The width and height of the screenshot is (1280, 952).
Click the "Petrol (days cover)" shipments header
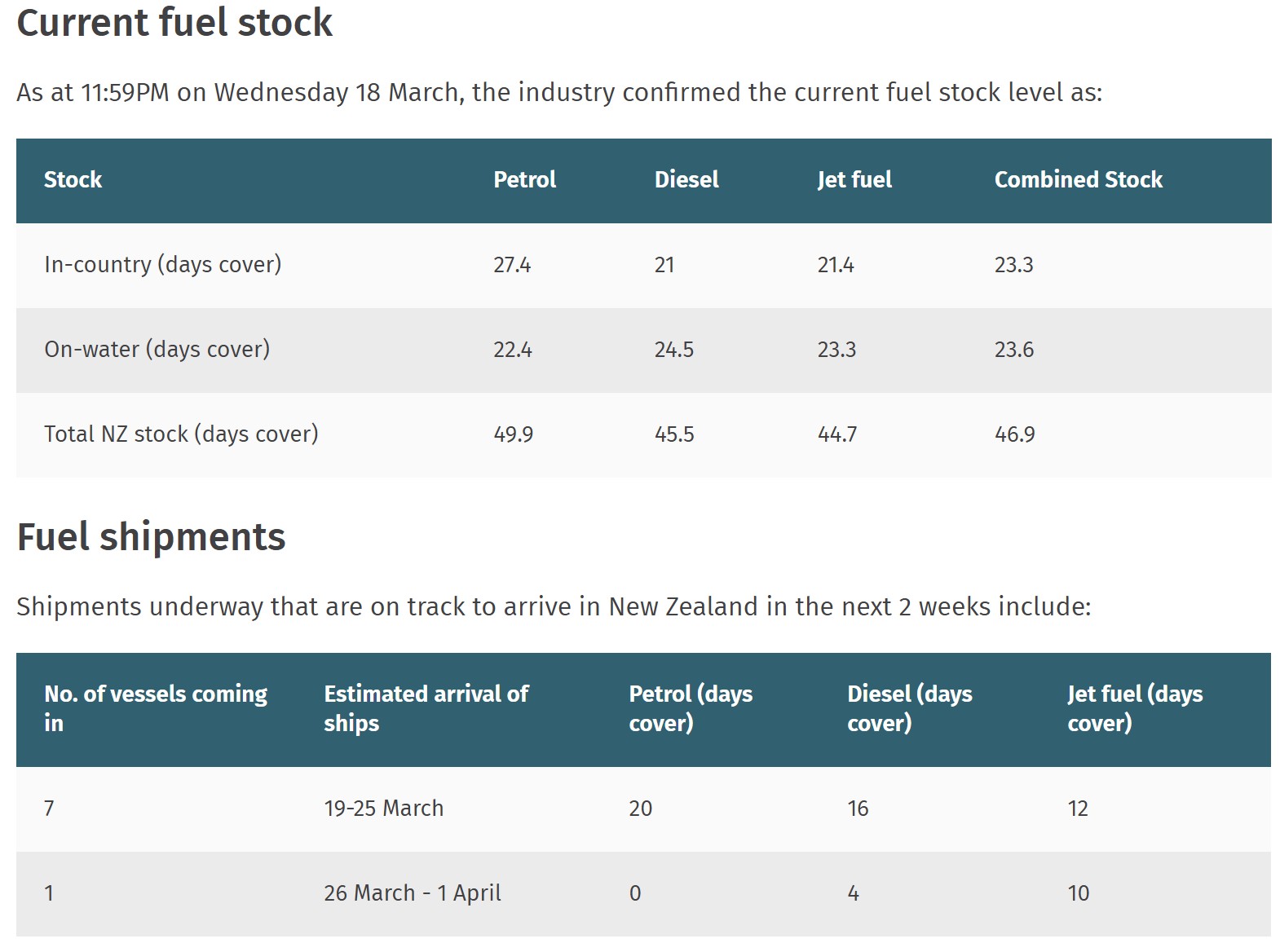point(691,708)
